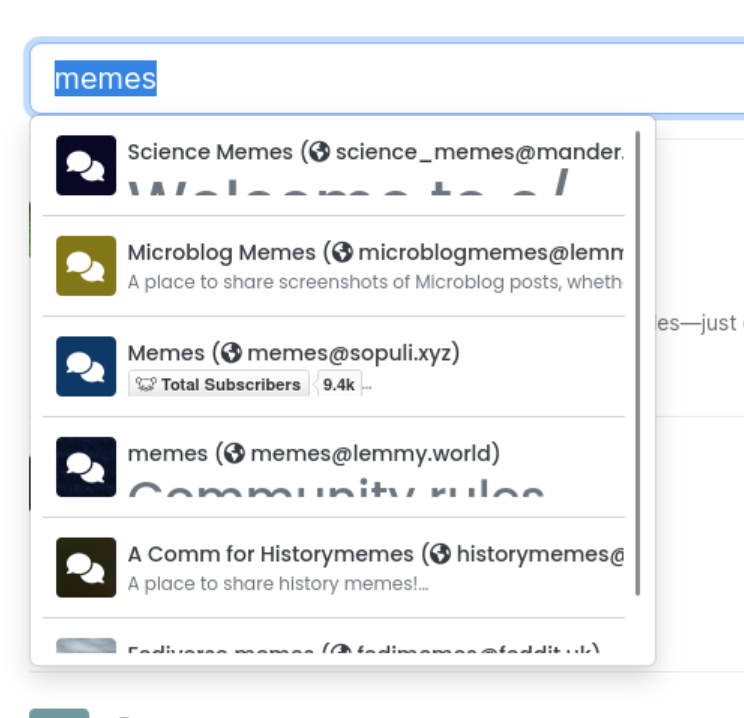The image size is (744, 718).
Task: Click the suggestion list vertical scrollbar
Action: click(x=638, y=360)
